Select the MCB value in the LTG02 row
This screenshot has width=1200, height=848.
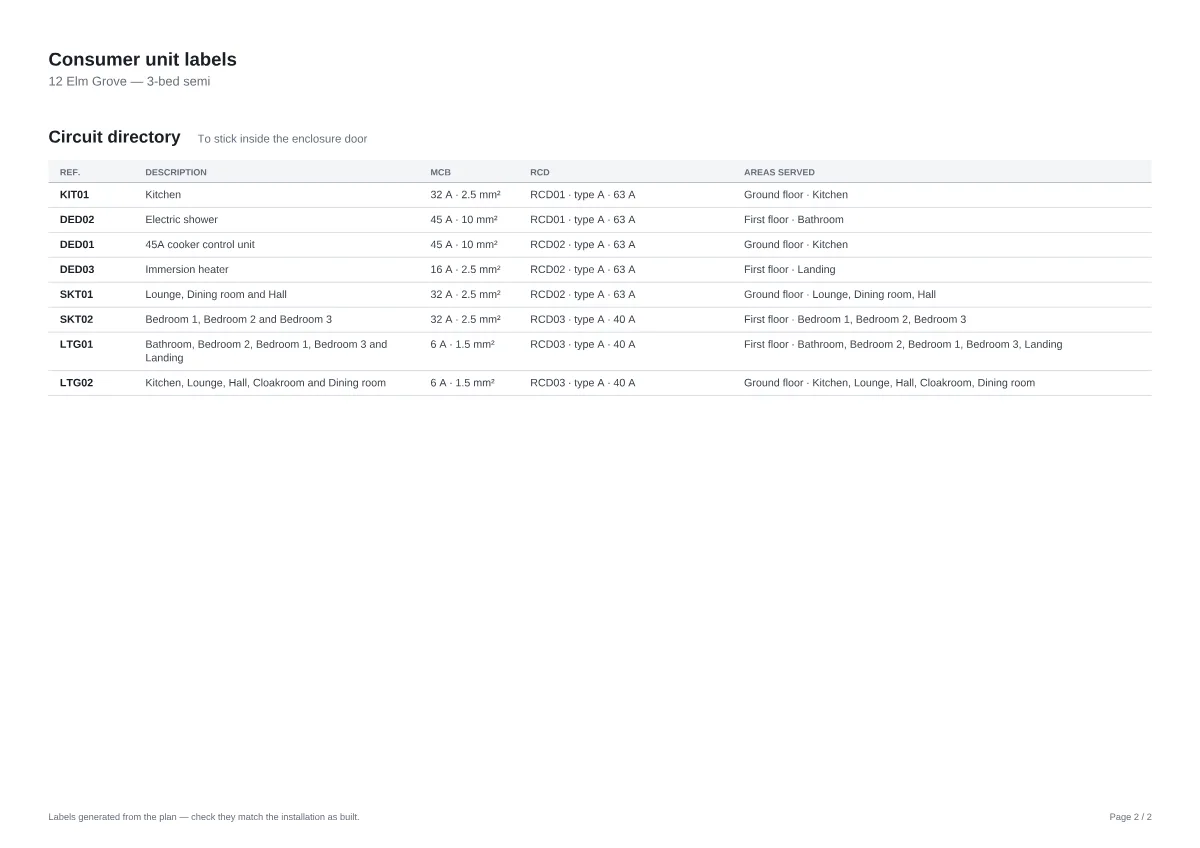coord(463,383)
